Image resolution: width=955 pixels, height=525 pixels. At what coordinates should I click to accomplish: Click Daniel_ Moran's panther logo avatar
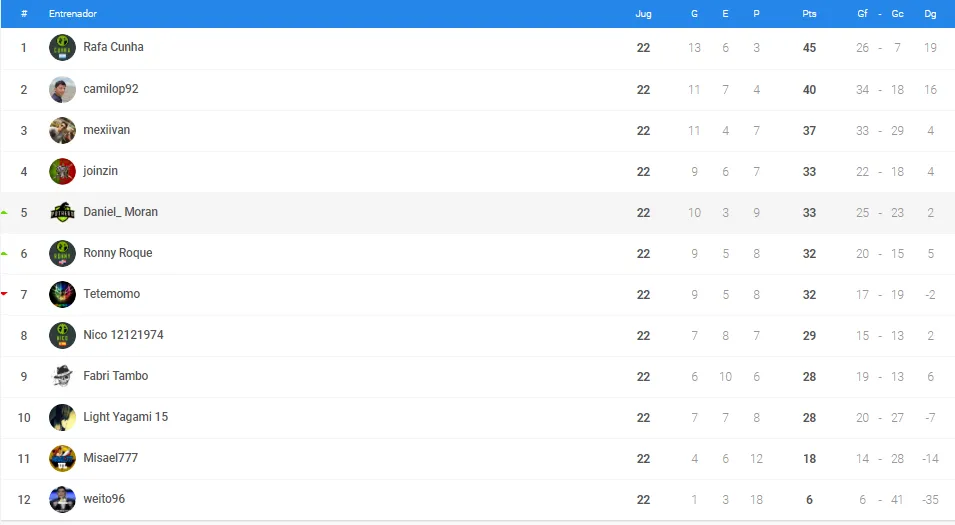pyautogui.click(x=62, y=213)
